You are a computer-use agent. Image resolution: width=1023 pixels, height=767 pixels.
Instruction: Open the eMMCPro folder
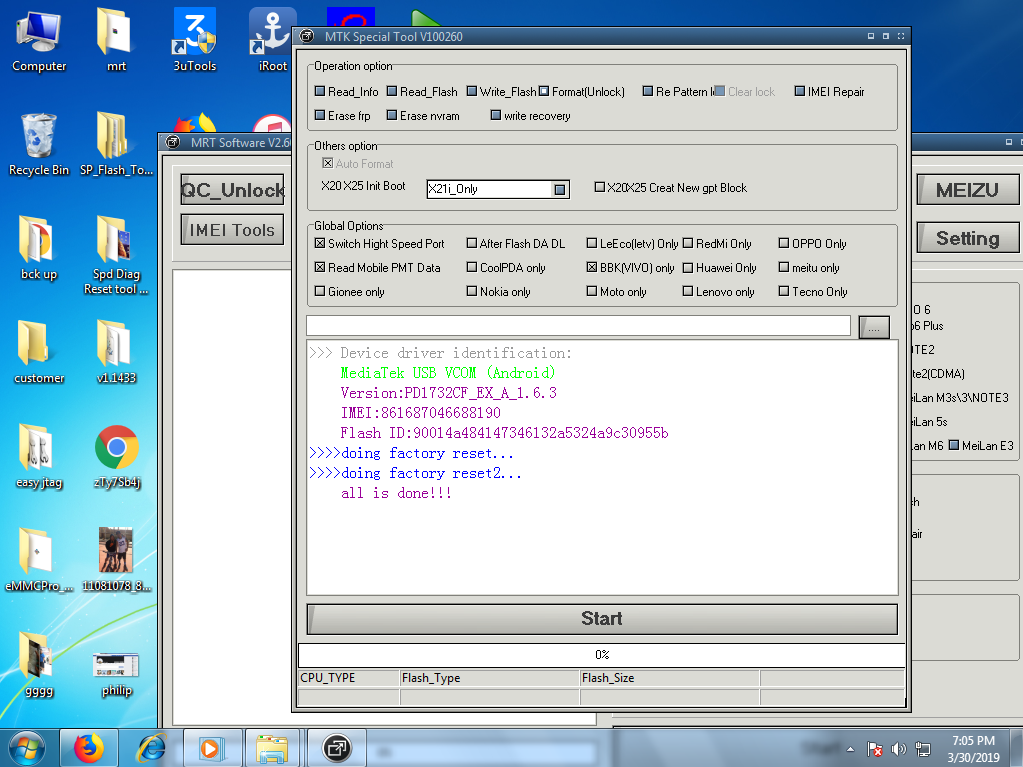[x=38, y=560]
